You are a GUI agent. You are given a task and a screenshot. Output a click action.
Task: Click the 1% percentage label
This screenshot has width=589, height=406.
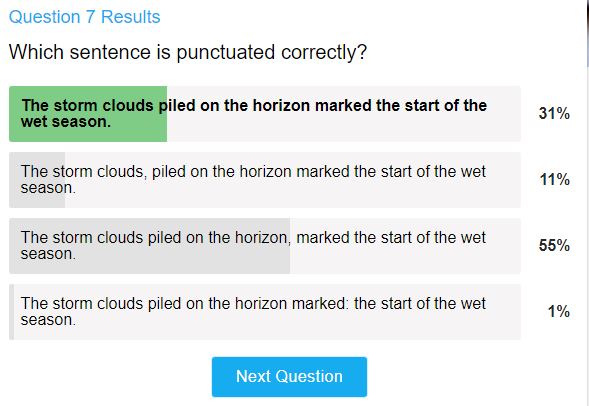pyautogui.click(x=559, y=312)
